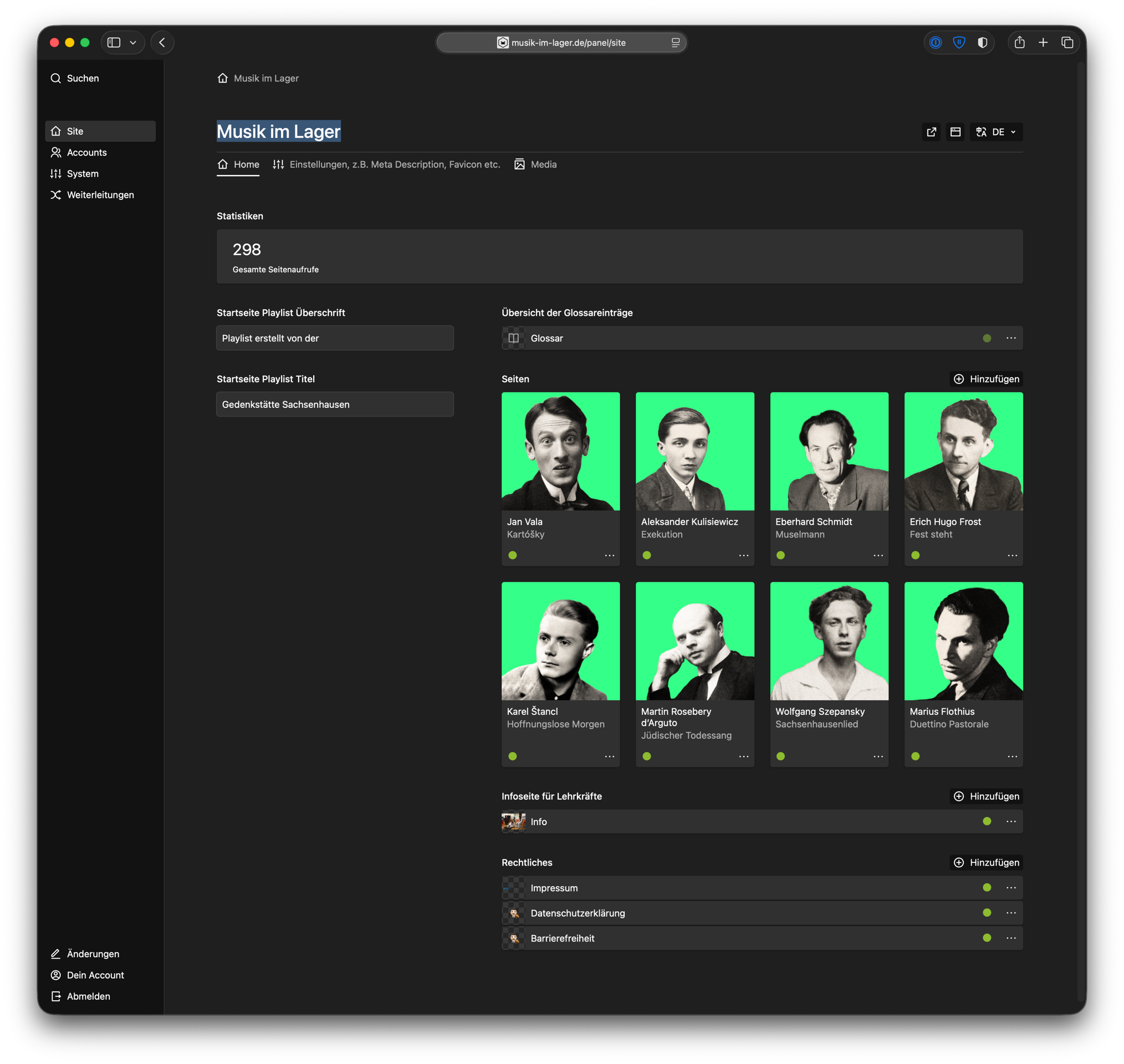Open Dein Account

coord(100,975)
